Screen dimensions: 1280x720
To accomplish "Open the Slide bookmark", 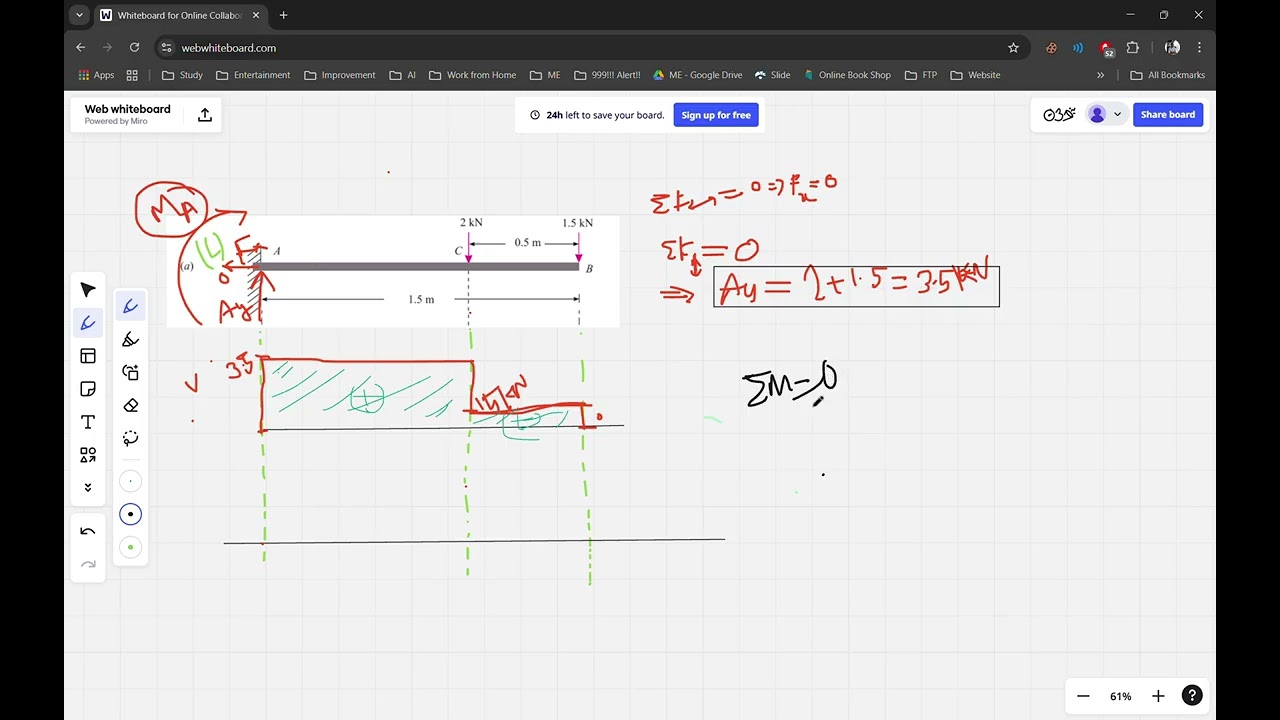I will 773,75.
